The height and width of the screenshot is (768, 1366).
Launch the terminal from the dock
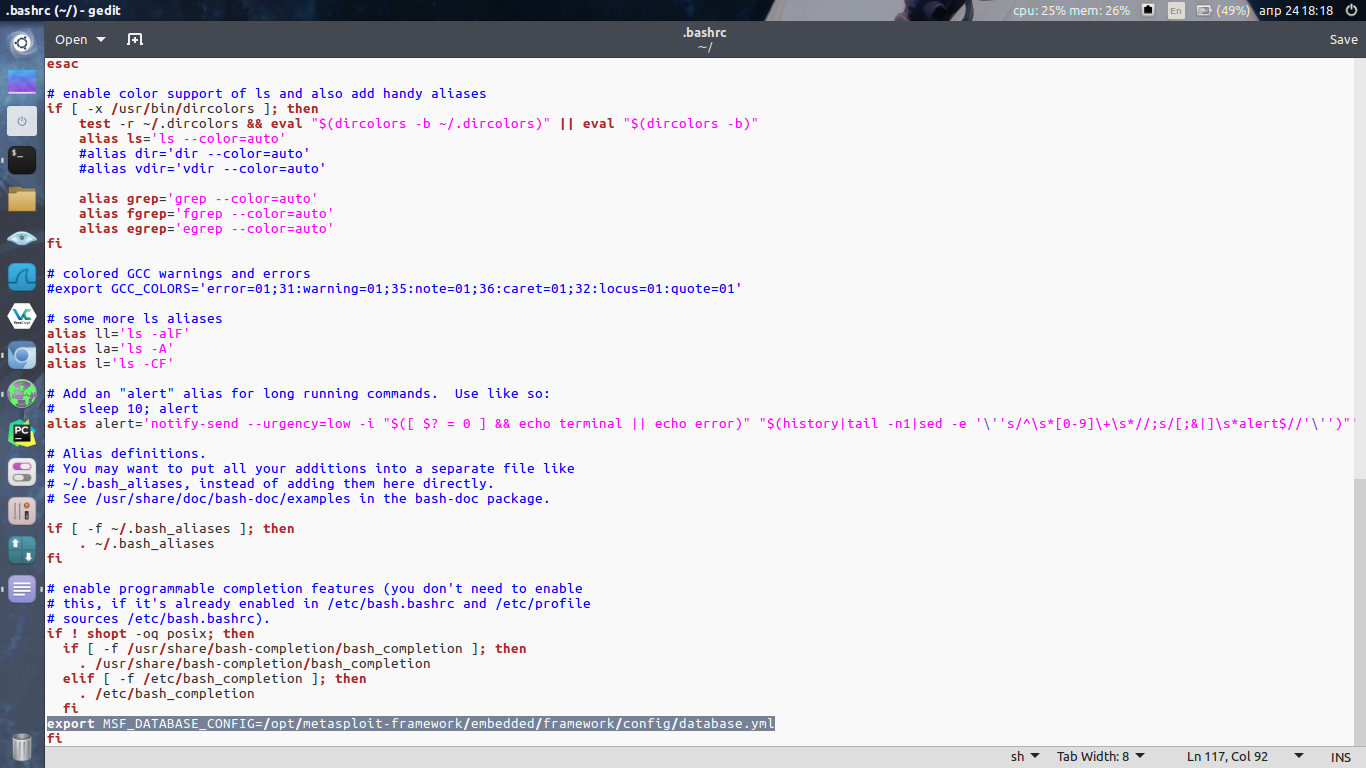point(22,159)
